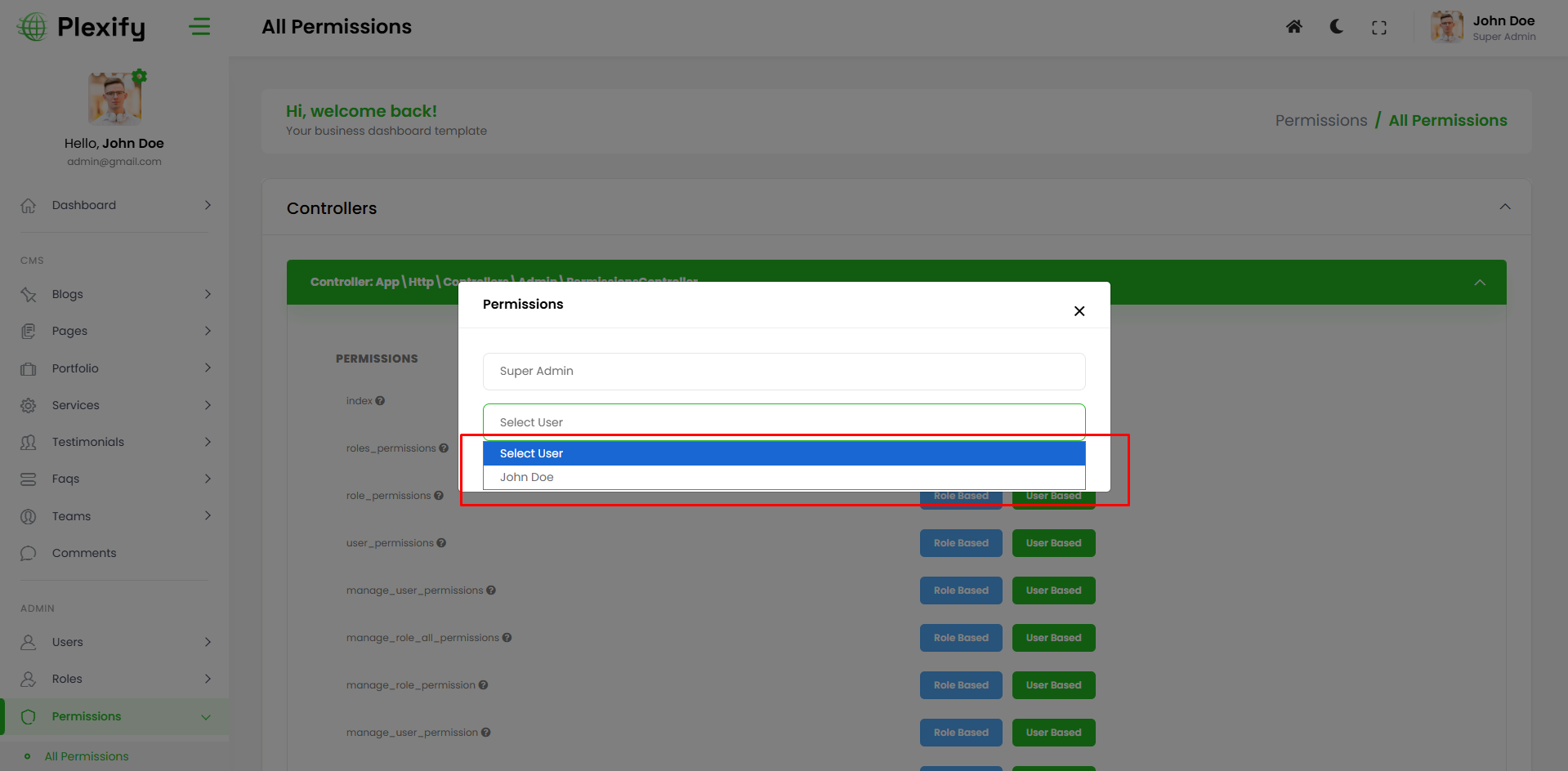This screenshot has height=771, width=1568.
Task: Open John Doe profile avatar in header
Action: click(1446, 27)
